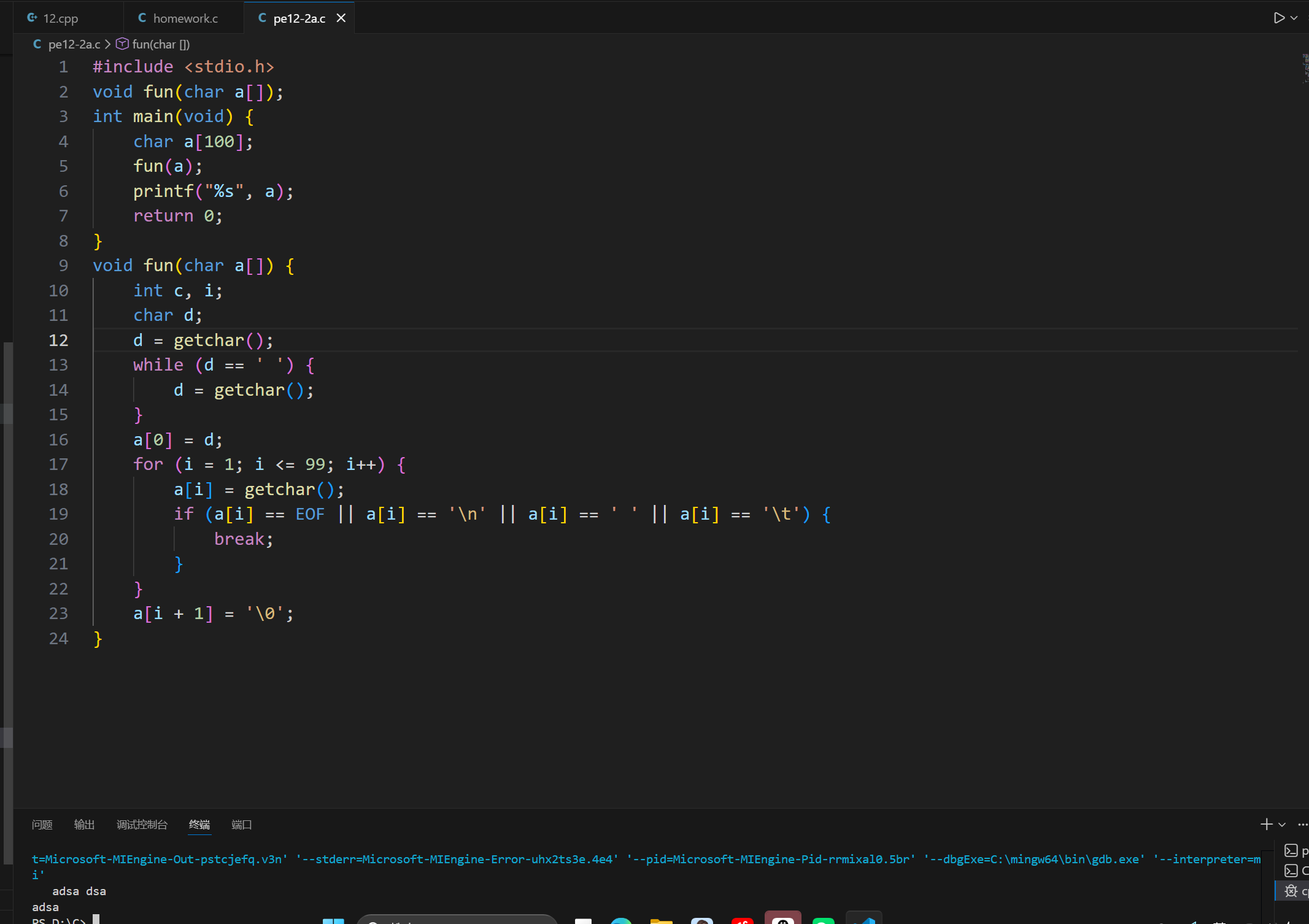Image resolution: width=1309 pixels, height=924 pixels.
Task: Select the cppdbg debug terminal bug icon
Action: tap(1291, 891)
